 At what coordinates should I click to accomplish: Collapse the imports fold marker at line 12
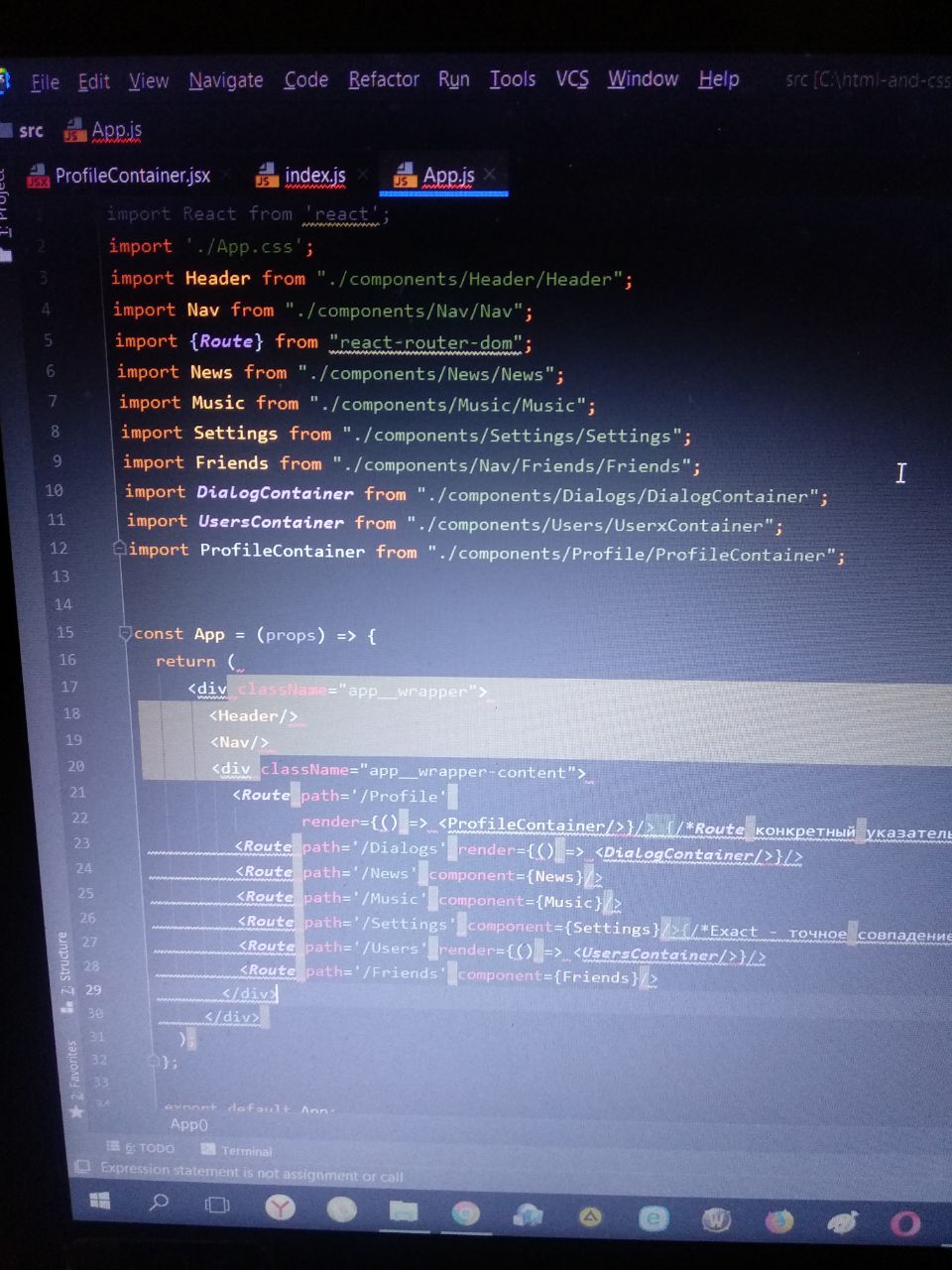pos(120,548)
